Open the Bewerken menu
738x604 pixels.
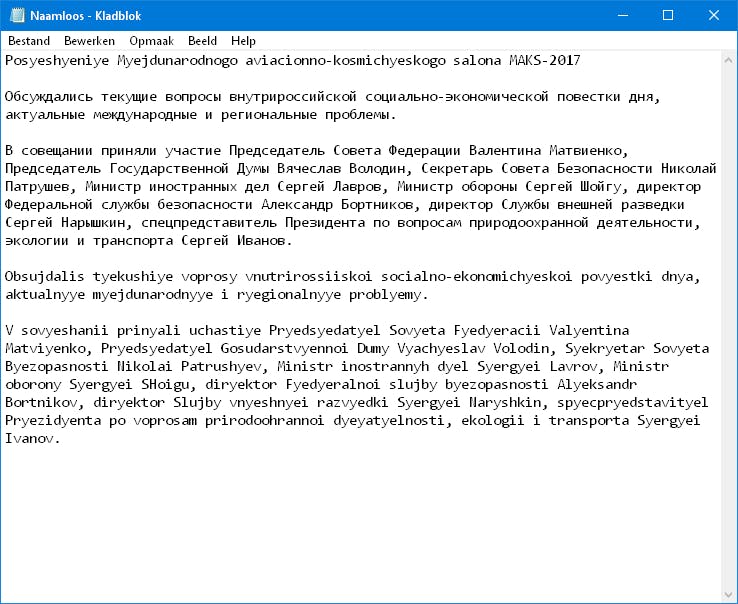(89, 41)
